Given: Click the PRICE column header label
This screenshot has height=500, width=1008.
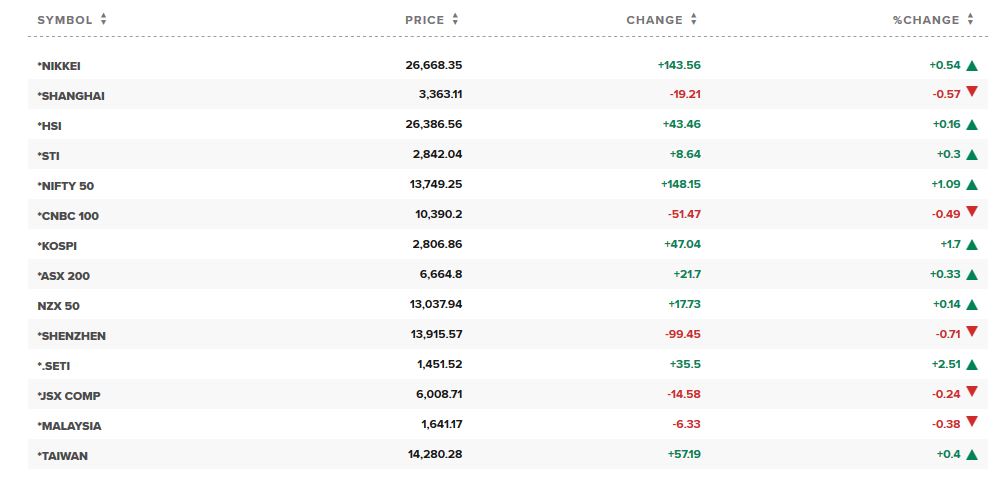Looking at the screenshot, I should (x=425, y=20).
